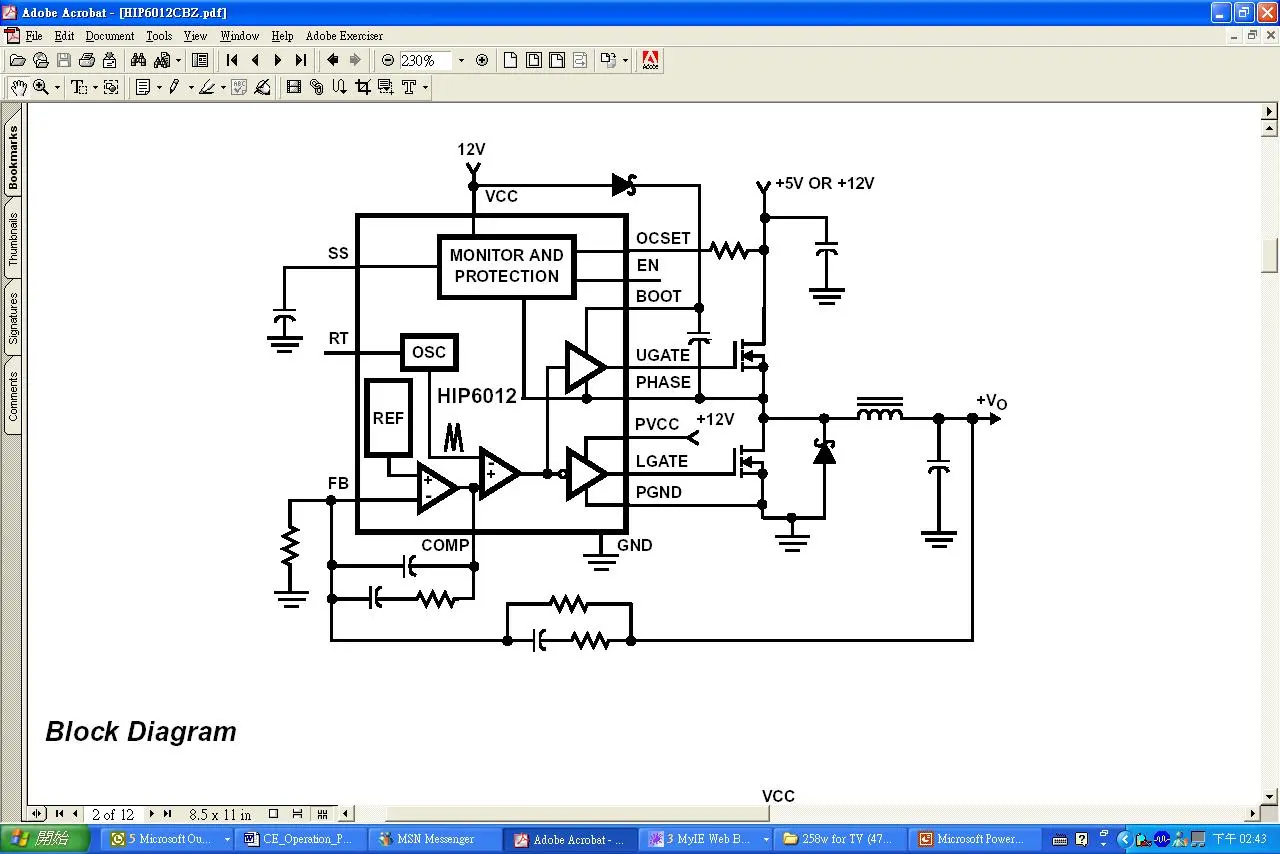The image size is (1280, 854).
Task: Set Fit Width page view
Action: coord(557,60)
